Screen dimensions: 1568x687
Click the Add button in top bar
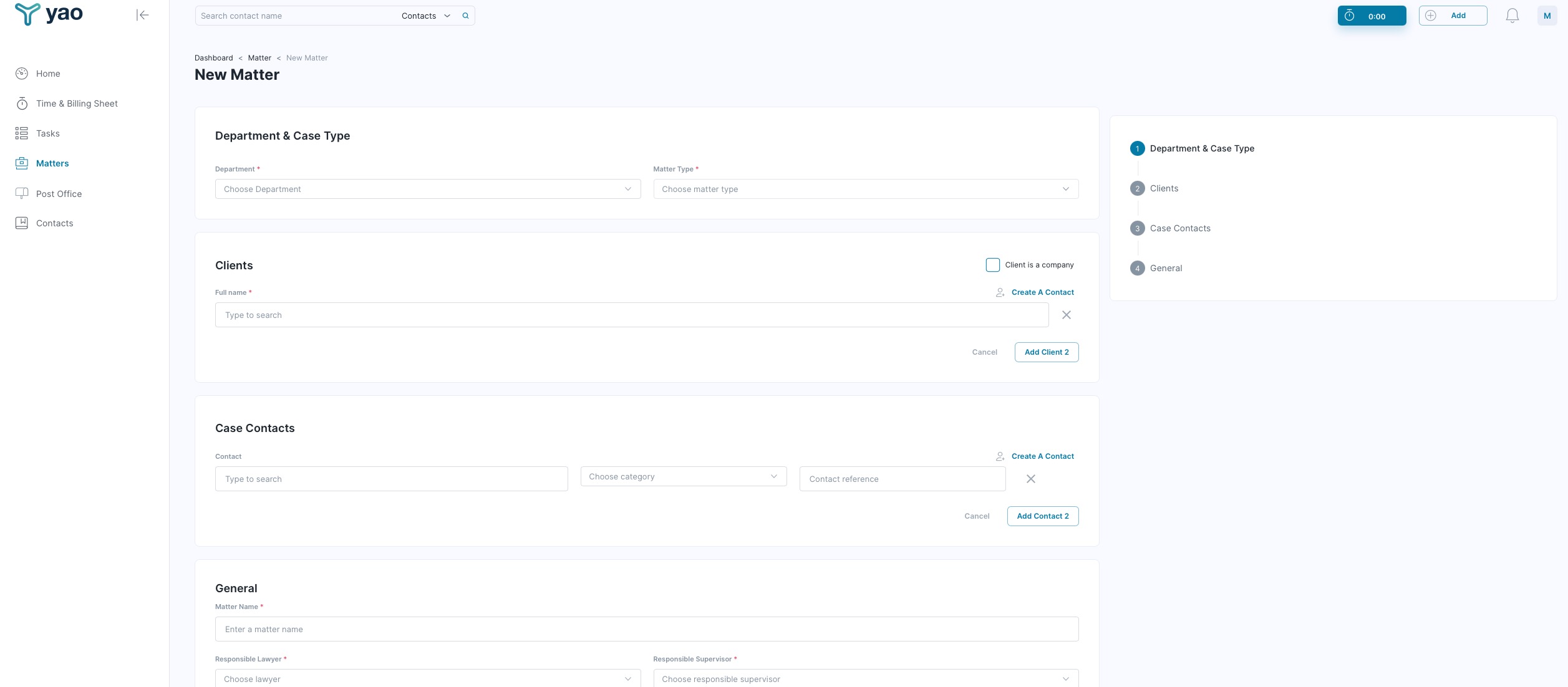[x=1453, y=16]
